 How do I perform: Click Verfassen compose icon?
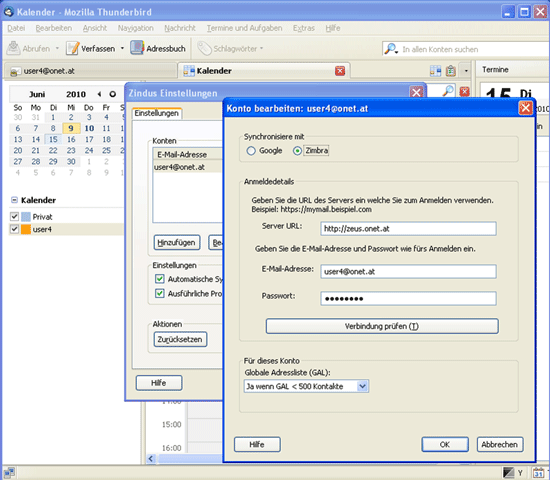[73, 48]
